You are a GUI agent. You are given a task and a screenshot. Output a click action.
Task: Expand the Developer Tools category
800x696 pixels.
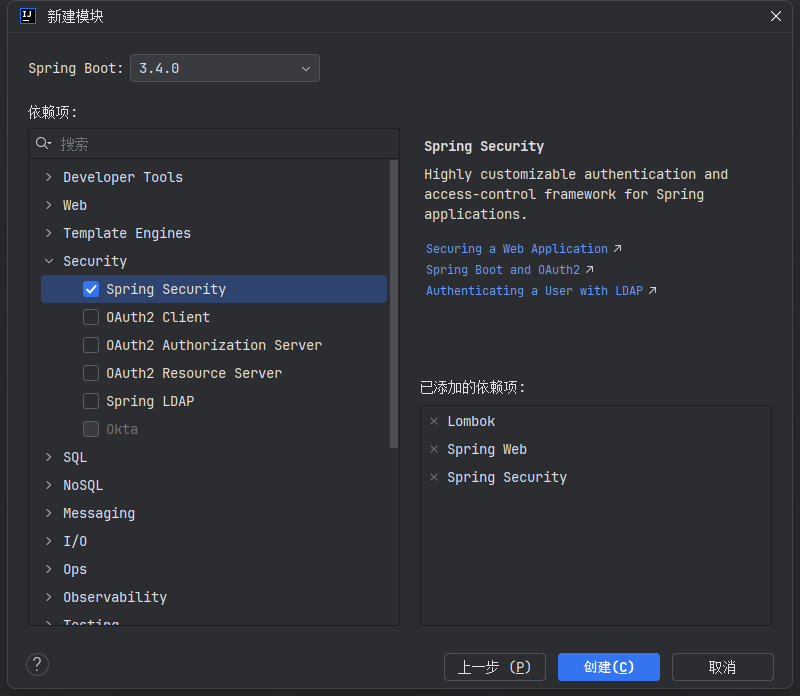click(x=49, y=177)
